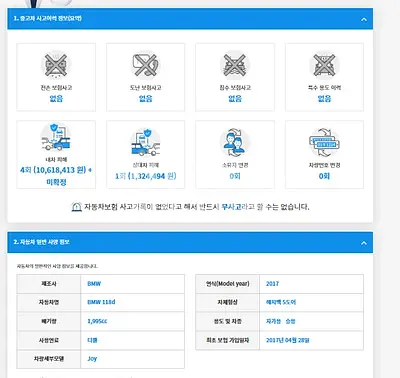Click the 차량번호 변경 license plate icon
400x378 pixels.
point(324,142)
